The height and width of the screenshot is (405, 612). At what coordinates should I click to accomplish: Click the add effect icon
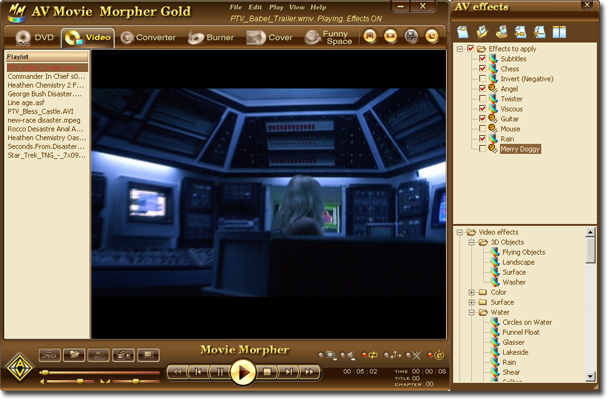(521, 32)
